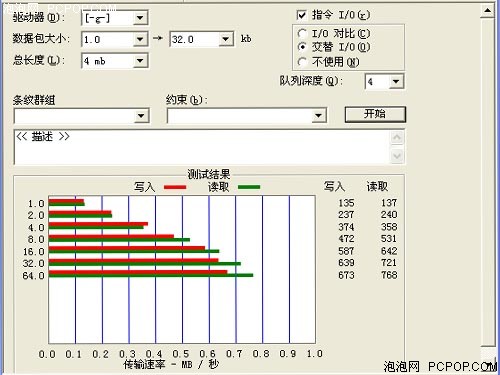500x375 pixels.
Task: Click the window scrollbar up arrow
Action: point(487,11)
